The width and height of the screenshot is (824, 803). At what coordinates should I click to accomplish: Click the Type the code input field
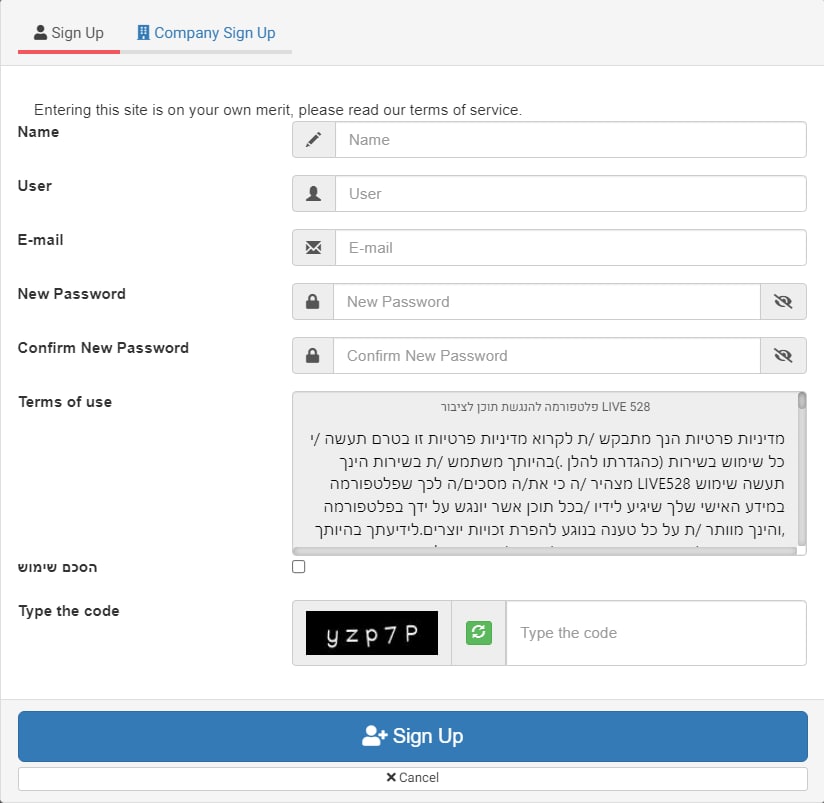tap(655, 633)
